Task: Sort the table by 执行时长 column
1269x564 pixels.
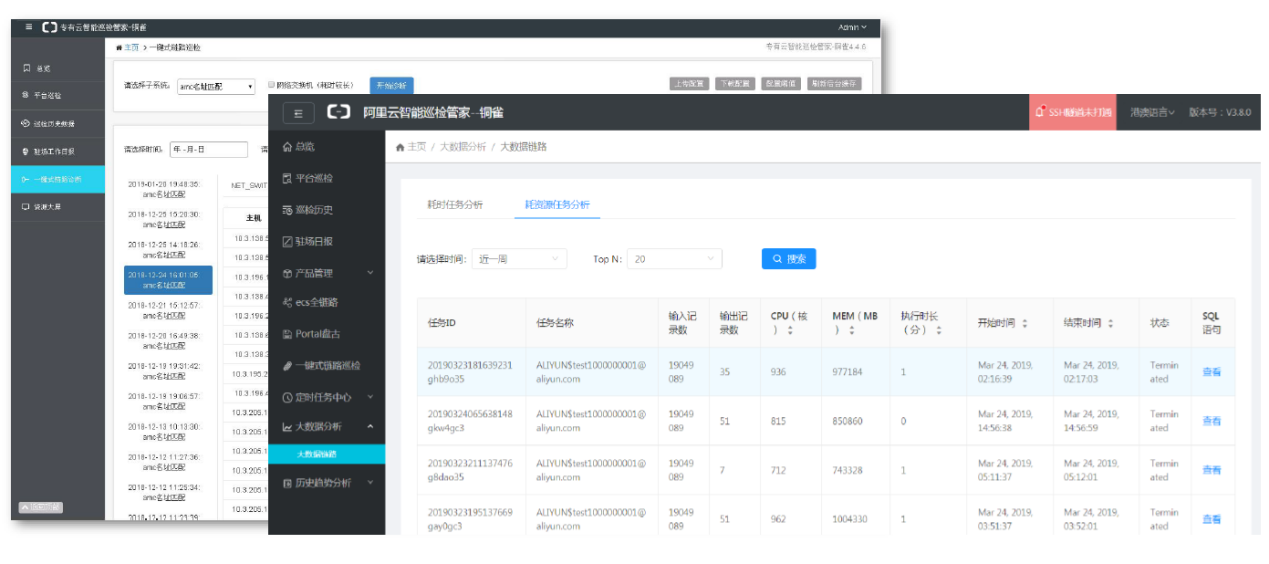Action: coord(937,330)
